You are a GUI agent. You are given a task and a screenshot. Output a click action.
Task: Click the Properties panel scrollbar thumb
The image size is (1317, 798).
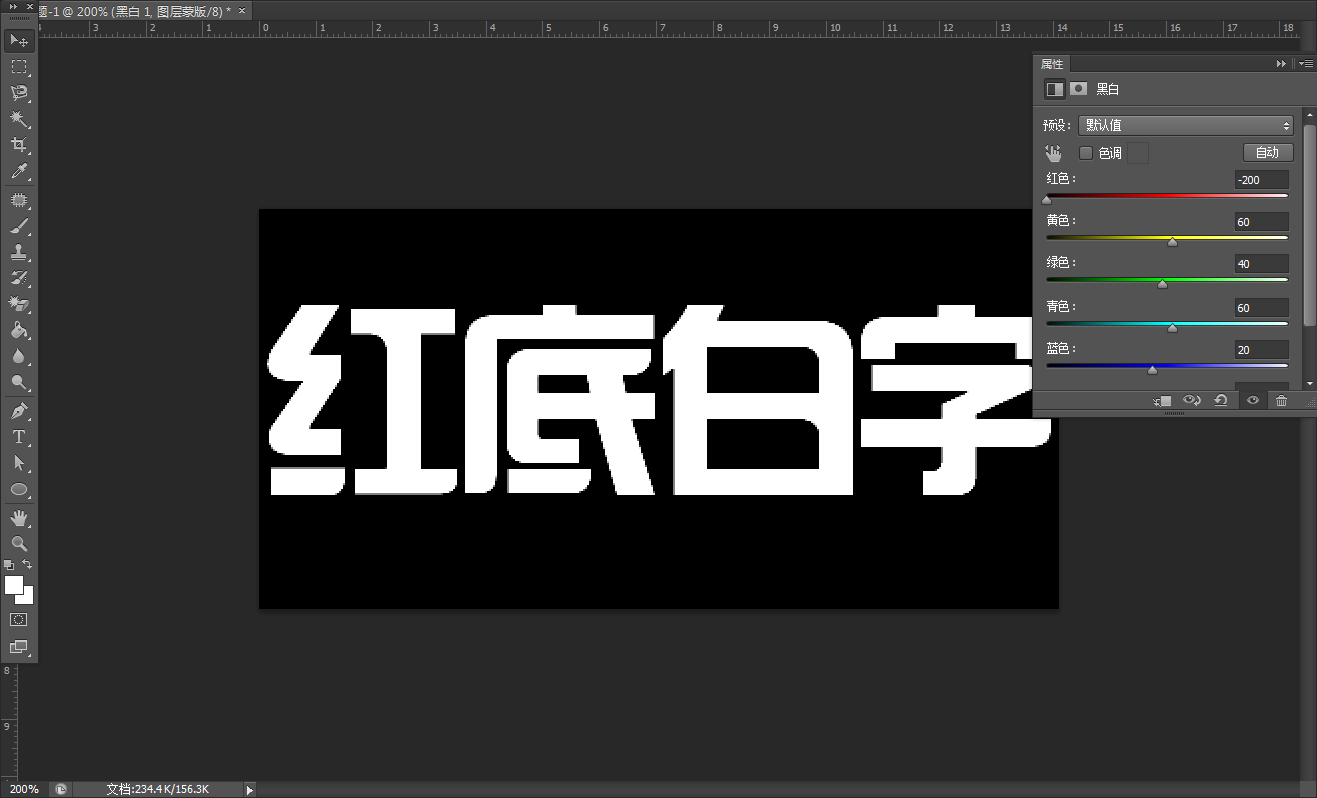click(x=1309, y=224)
